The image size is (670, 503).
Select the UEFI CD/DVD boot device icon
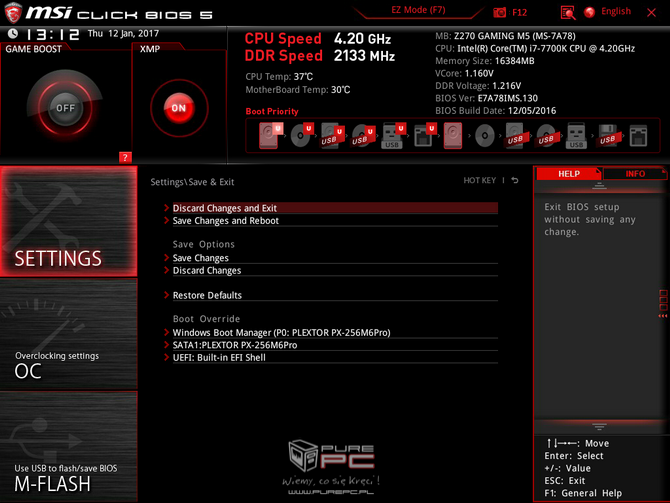(302, 135)
